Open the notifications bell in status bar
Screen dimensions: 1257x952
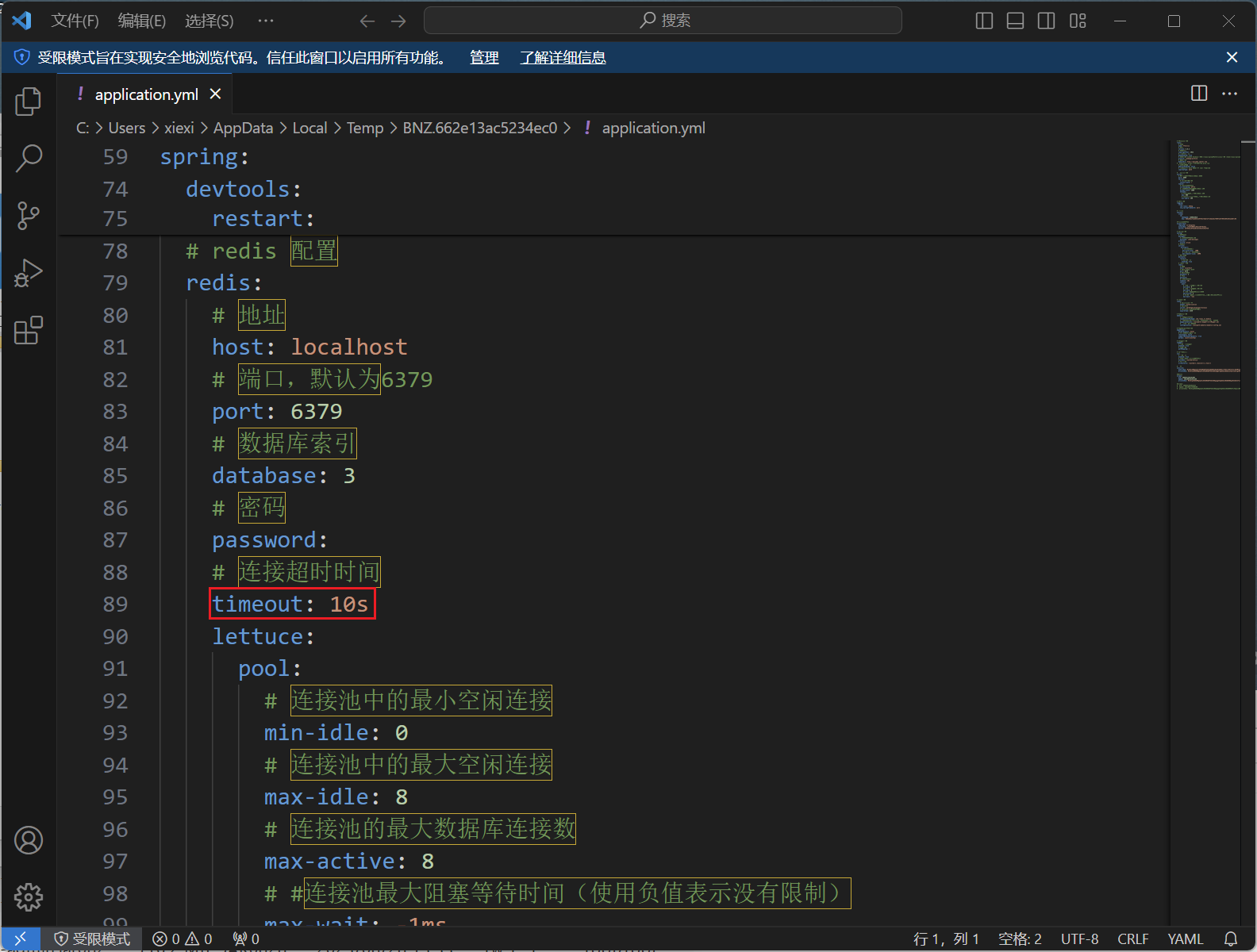pos(1231,939)
